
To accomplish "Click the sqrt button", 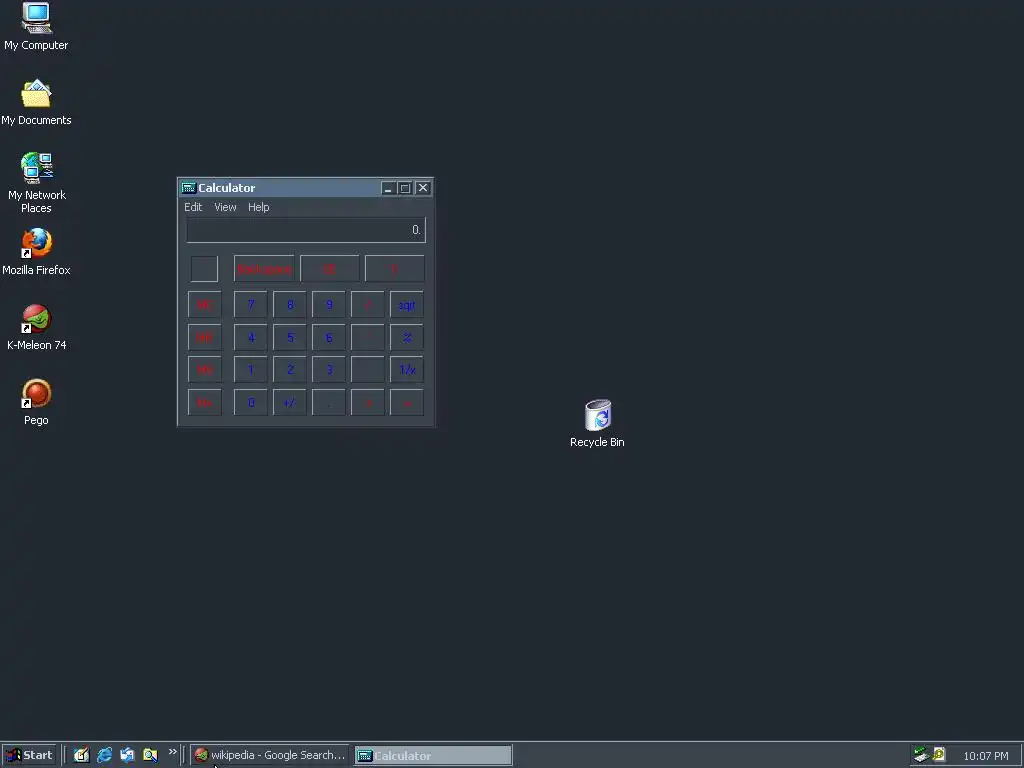I will click(407, 304).
